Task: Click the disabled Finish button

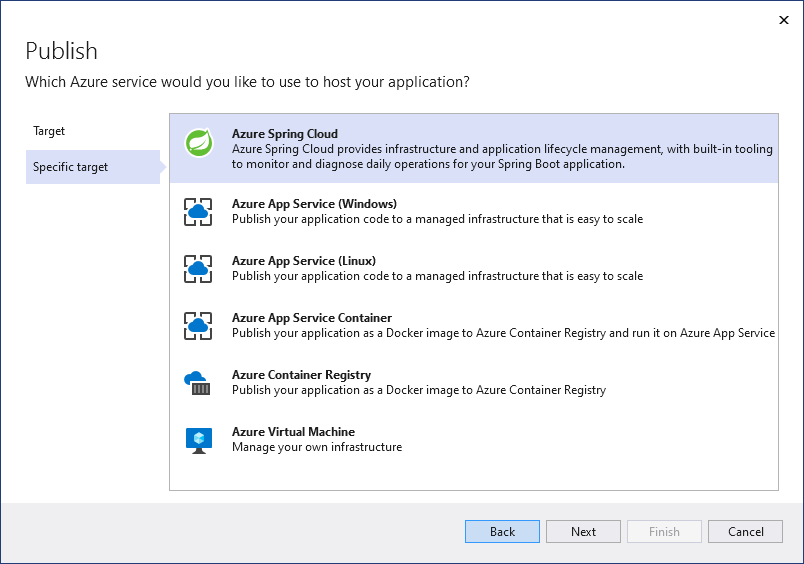Action: [664, 532]
